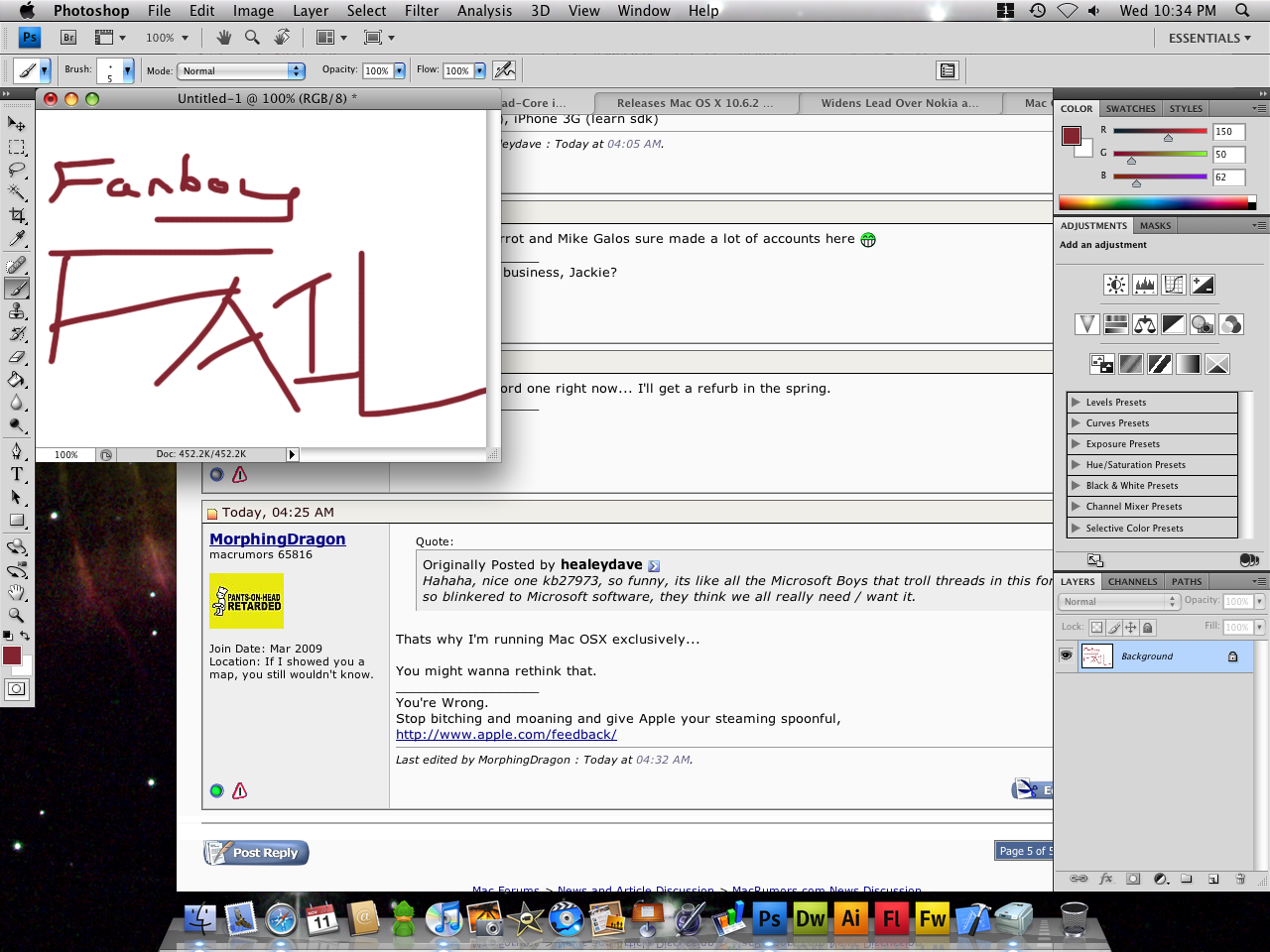The height and width of the screenshot is (952, 1270).
Task: Select the Paint Bucket tool
Action: click(17, 380)
